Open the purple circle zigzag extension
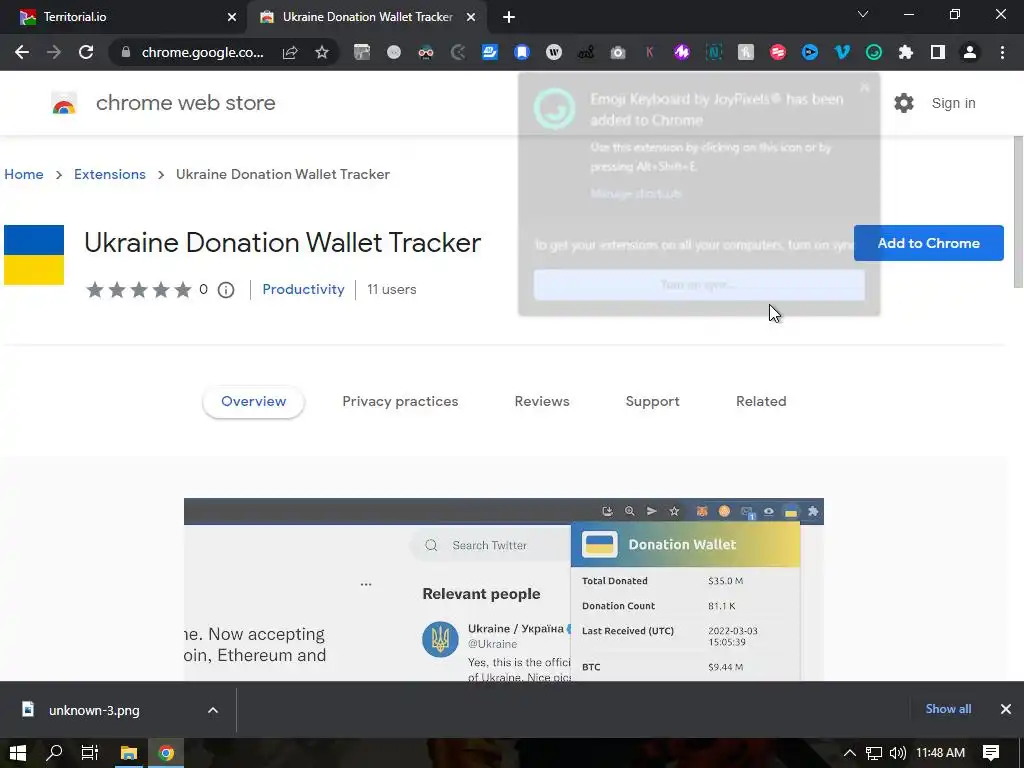 coord(682,52)
